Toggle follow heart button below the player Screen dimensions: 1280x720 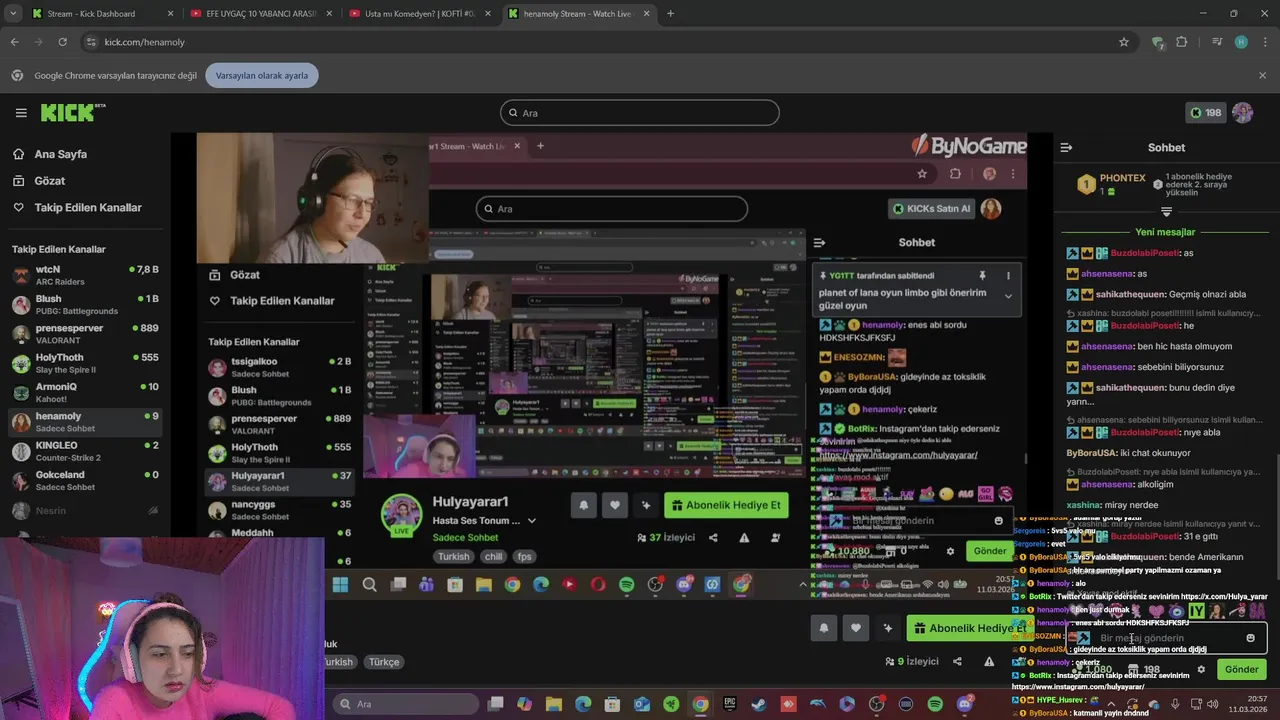(x=855, y=628)
